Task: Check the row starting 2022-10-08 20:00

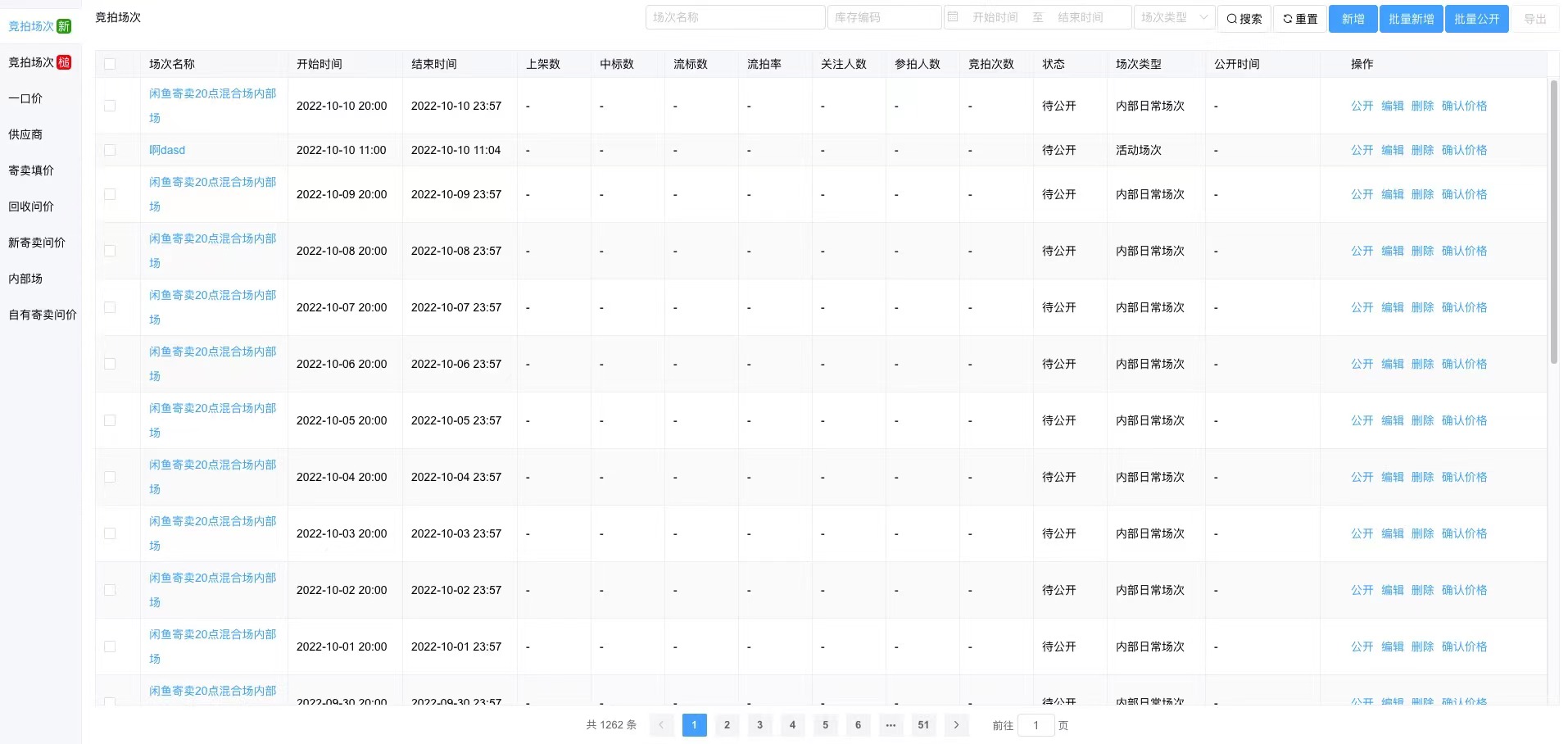Action: pyautogui.click(x=110, y=251)
